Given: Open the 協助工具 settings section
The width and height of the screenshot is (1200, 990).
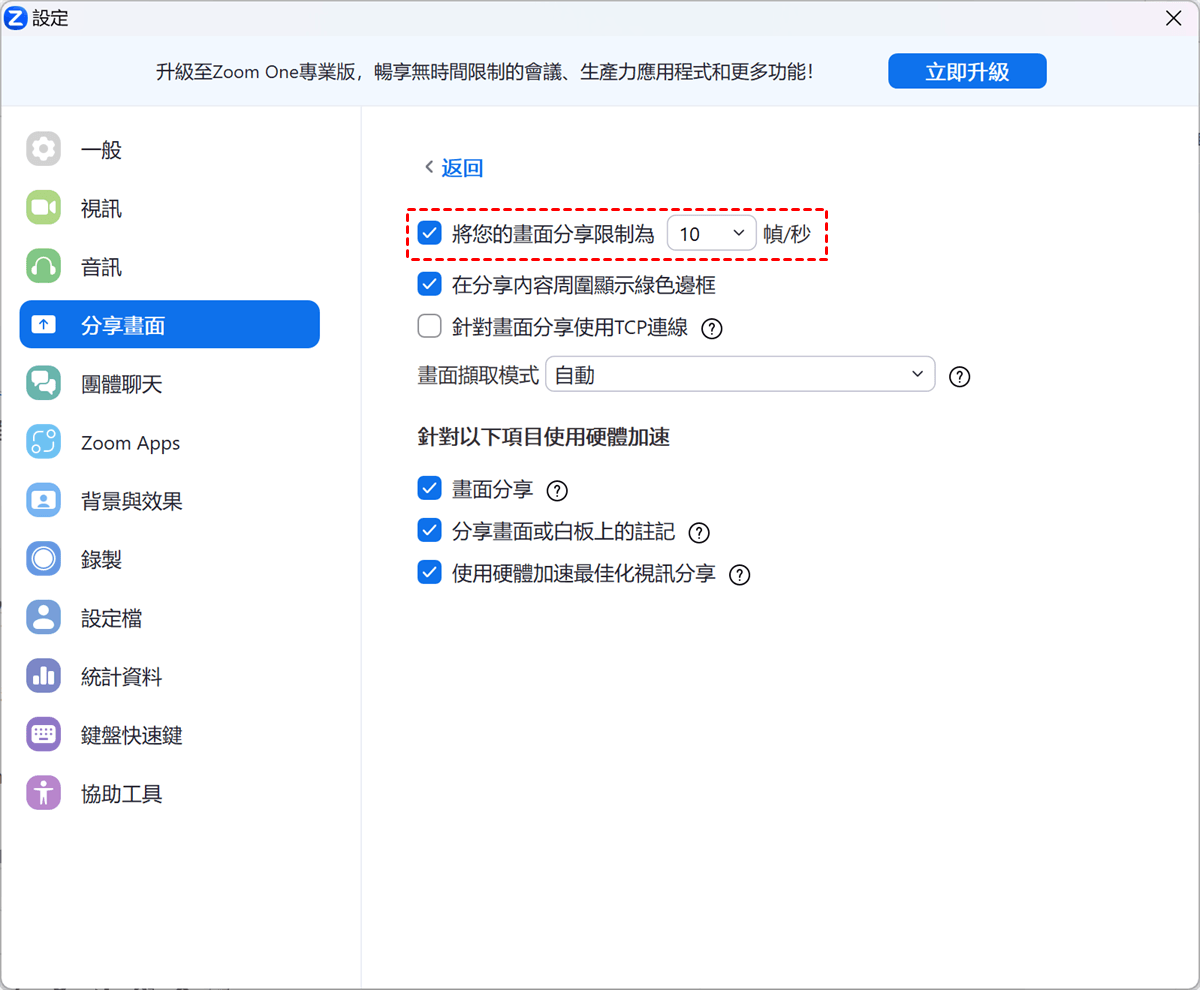Looking at the screenshot, I should click(170, 793).
